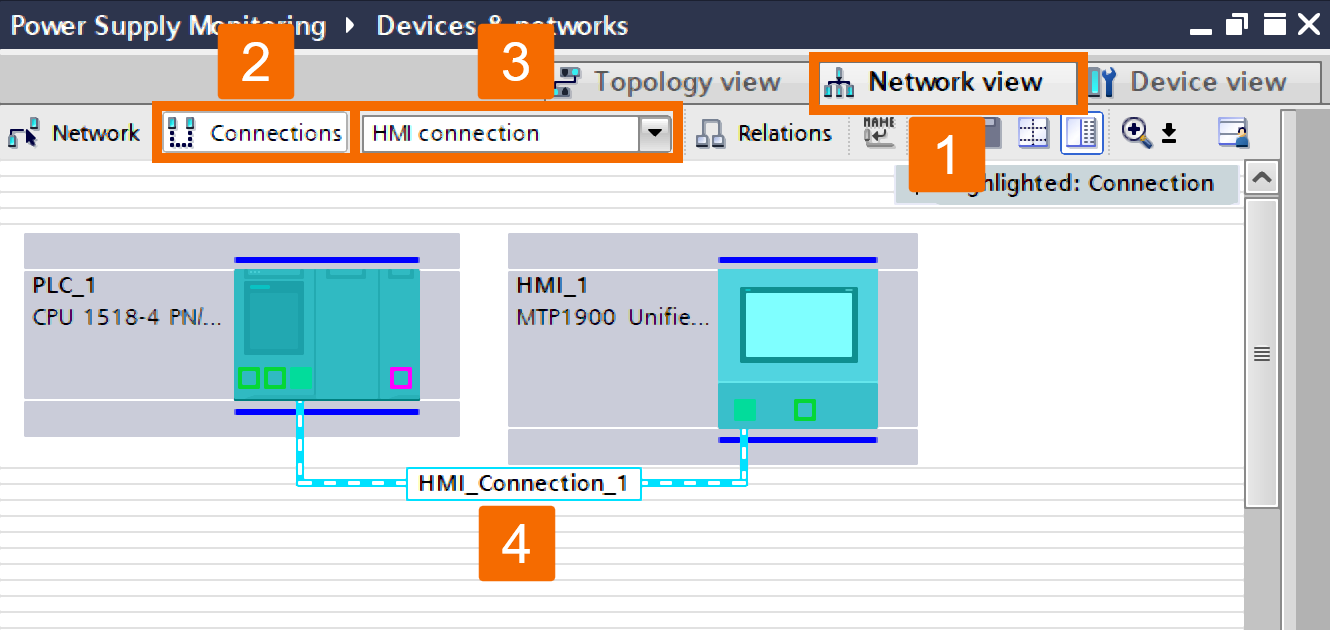This screenshot has width=1330, height=630.
Task: Click the assign device name icon
Action: 879,133
